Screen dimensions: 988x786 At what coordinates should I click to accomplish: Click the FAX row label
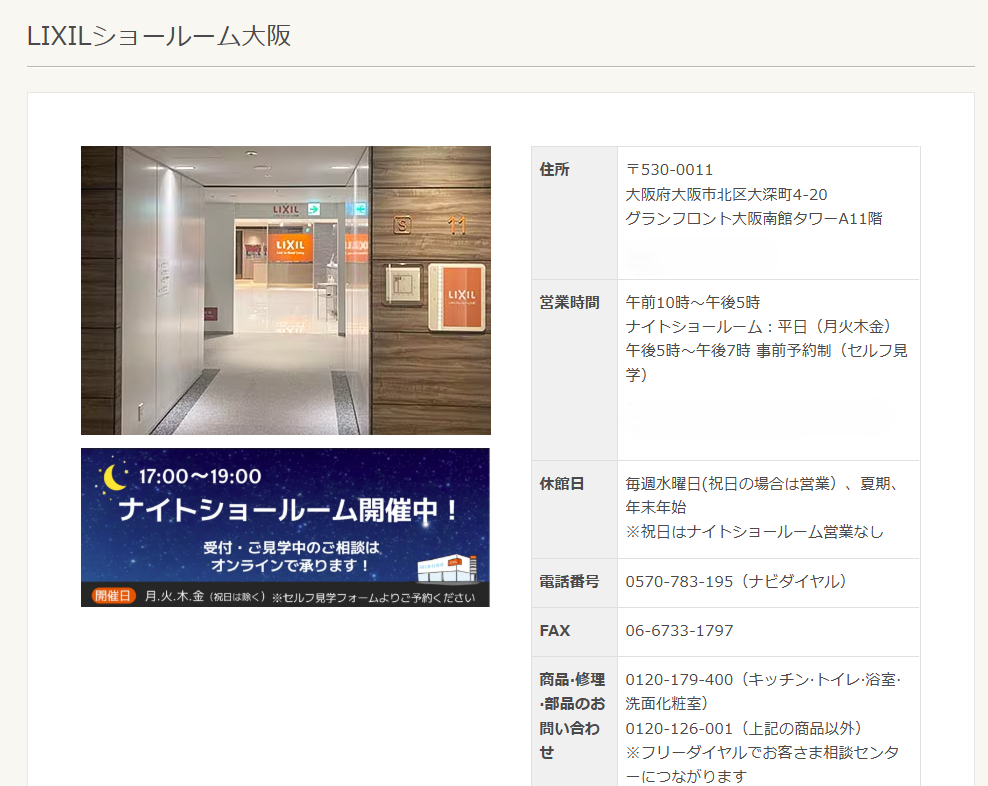click(x=554, y=630)
